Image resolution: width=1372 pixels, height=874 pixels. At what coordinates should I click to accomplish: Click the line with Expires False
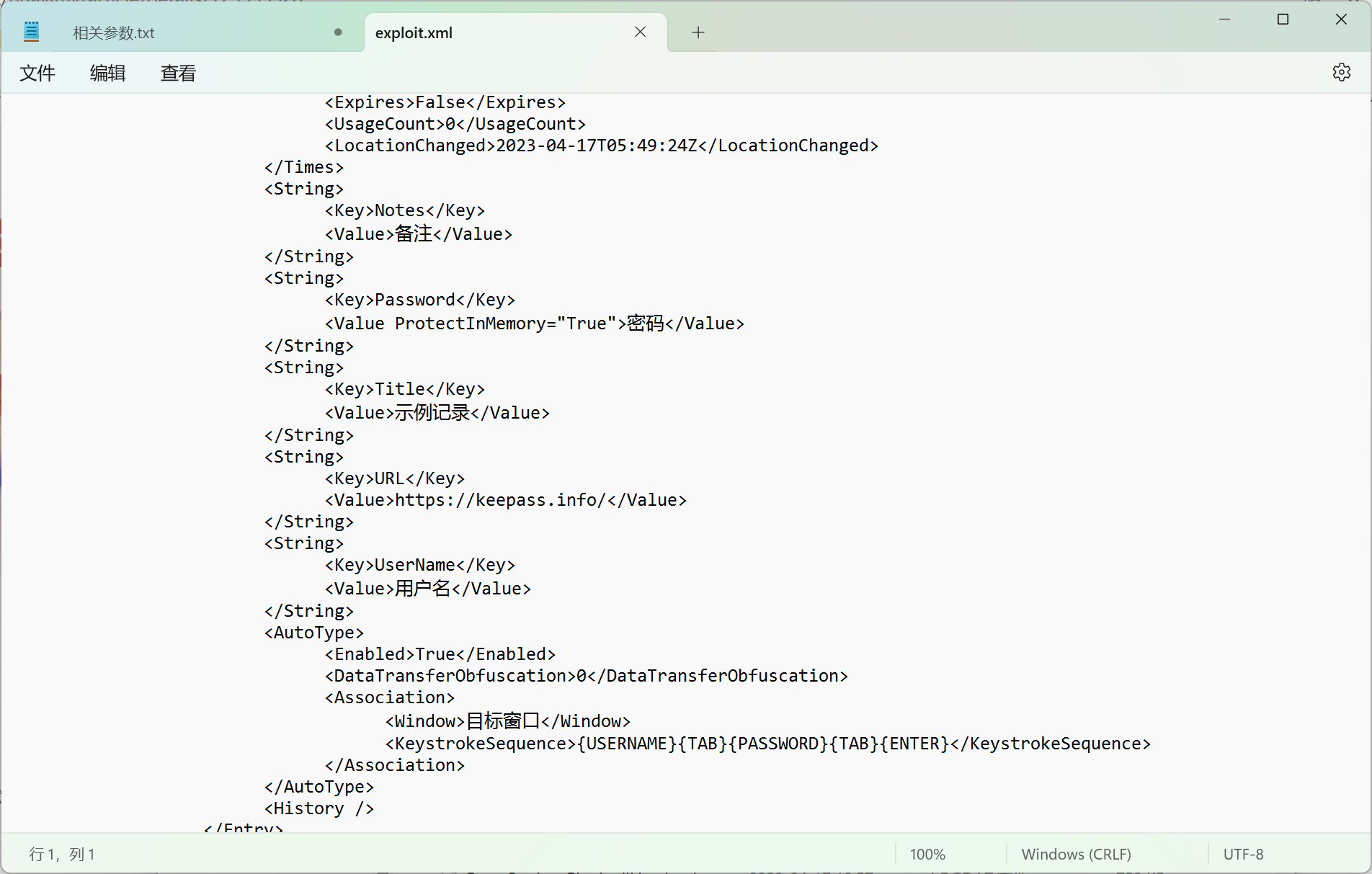pyautogui.click(x=445, y=102)
